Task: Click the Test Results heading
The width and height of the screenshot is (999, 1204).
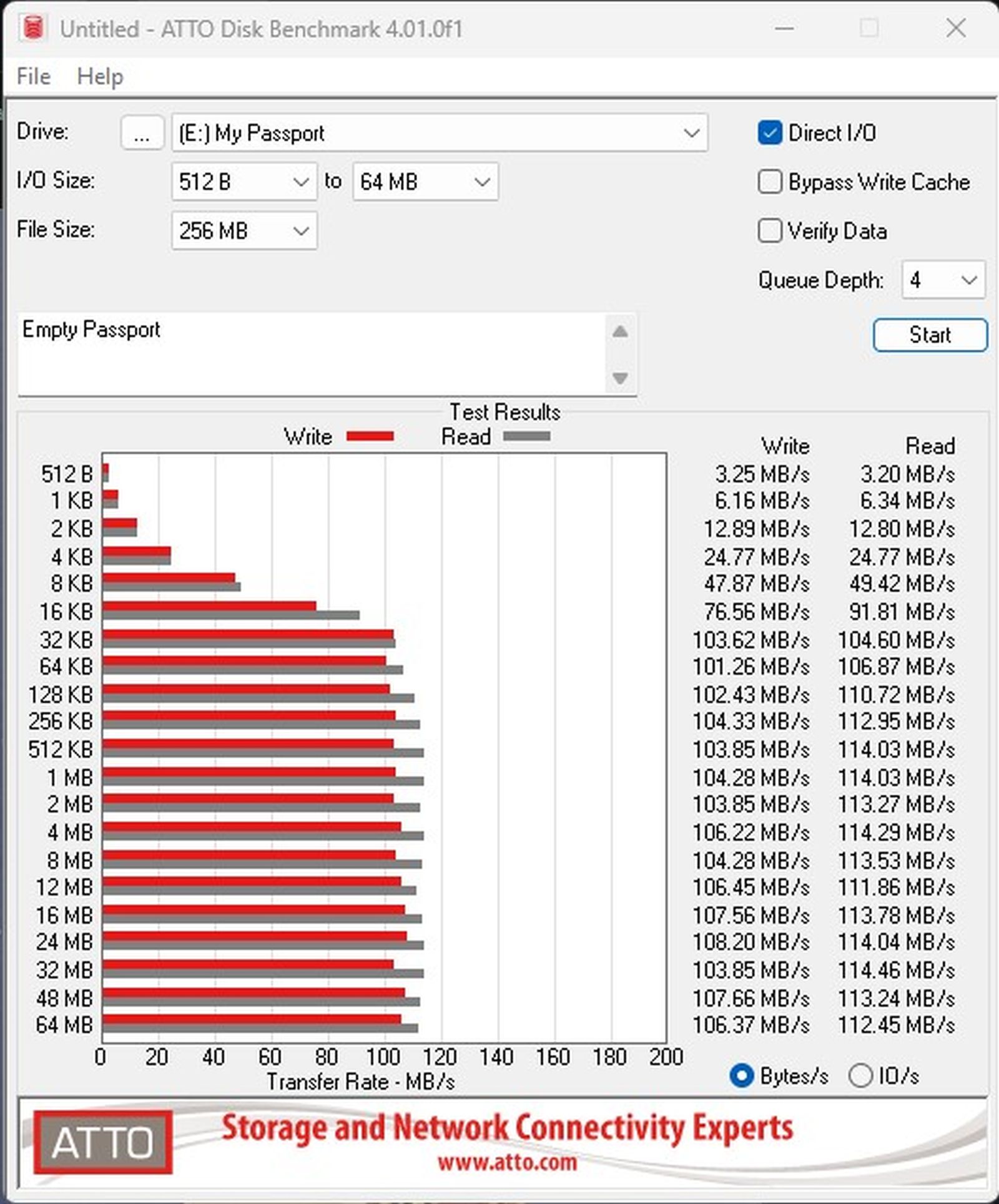Action: (505, 412)
